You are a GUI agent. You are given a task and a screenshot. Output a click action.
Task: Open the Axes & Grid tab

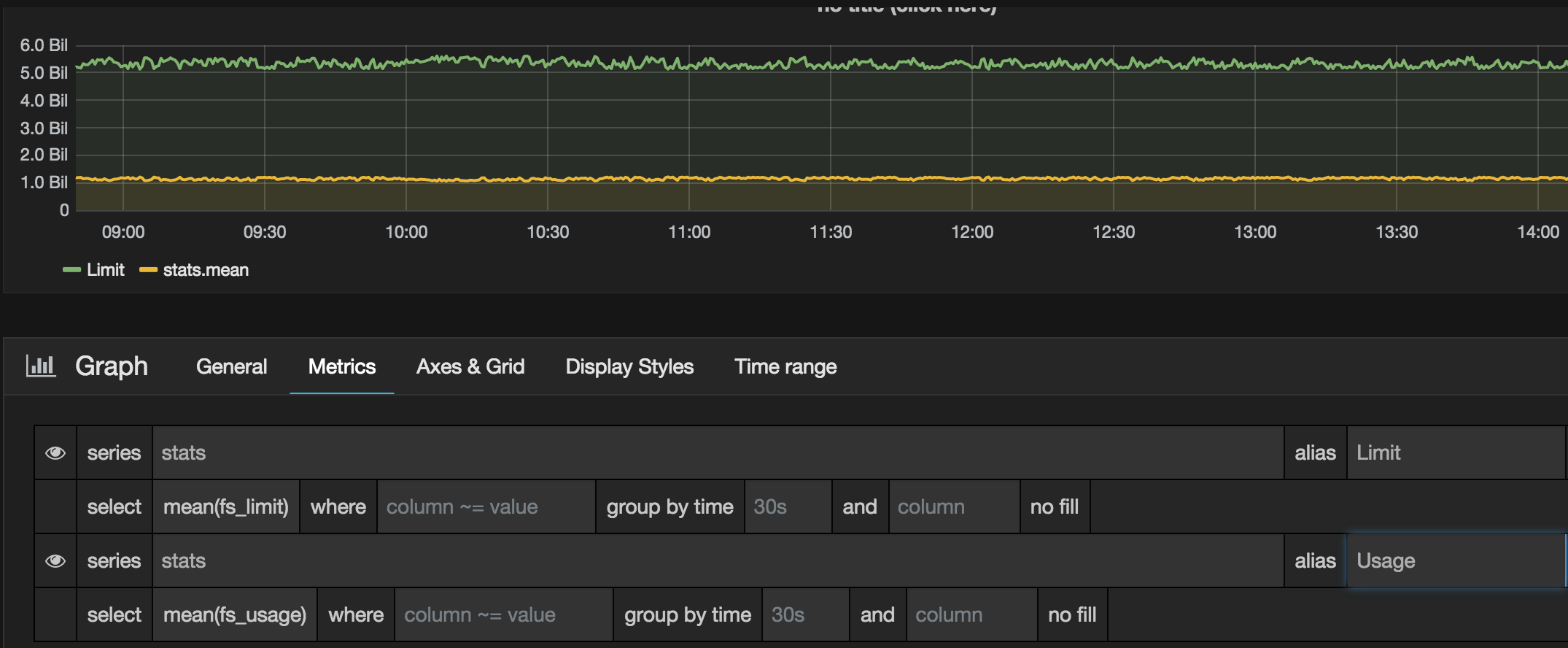tap(470, 366)
